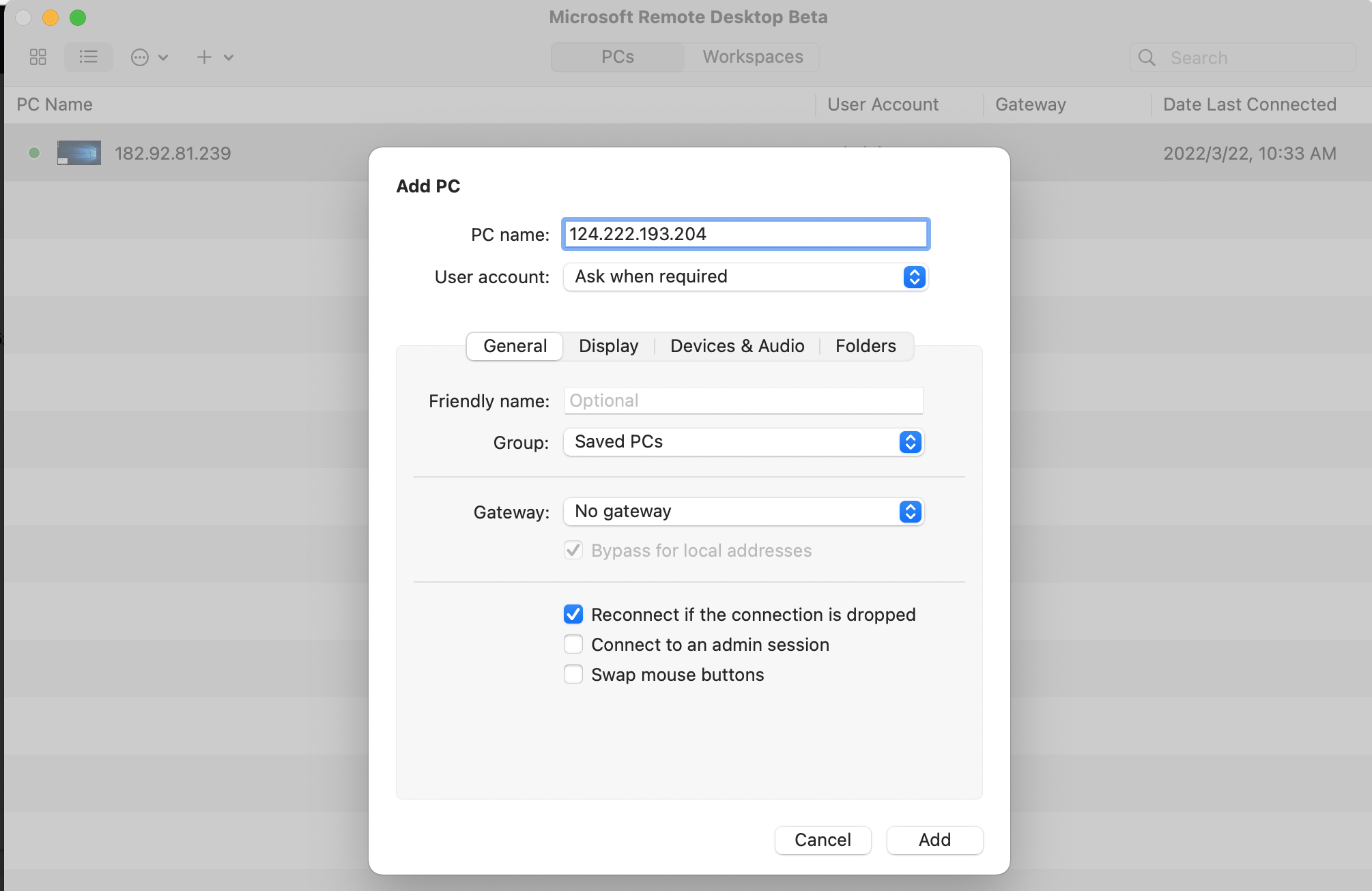
Task: Open the Devices & Audio tab
Action: click(x=737, y=346)
